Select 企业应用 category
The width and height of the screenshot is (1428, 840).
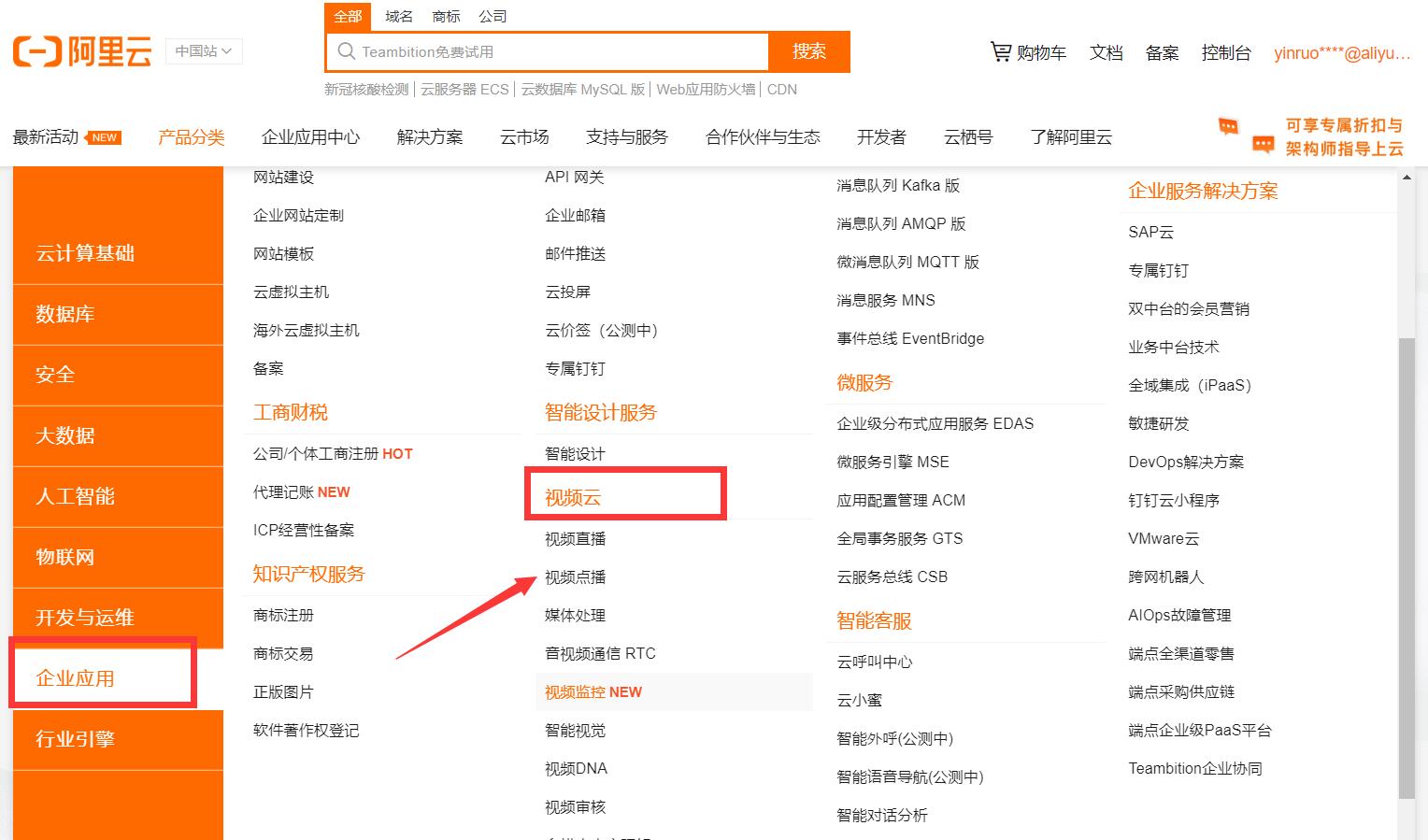point(118,678)
